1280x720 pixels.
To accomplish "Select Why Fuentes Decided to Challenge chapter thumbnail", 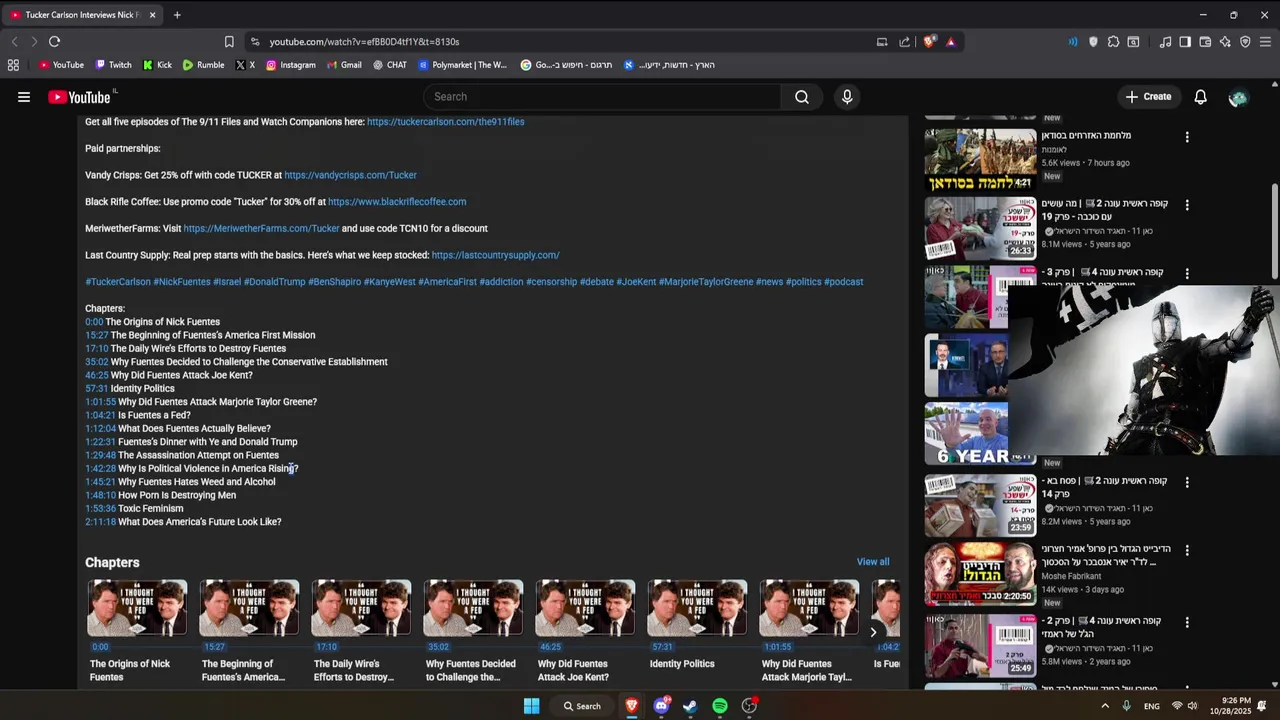I will 473,608.
